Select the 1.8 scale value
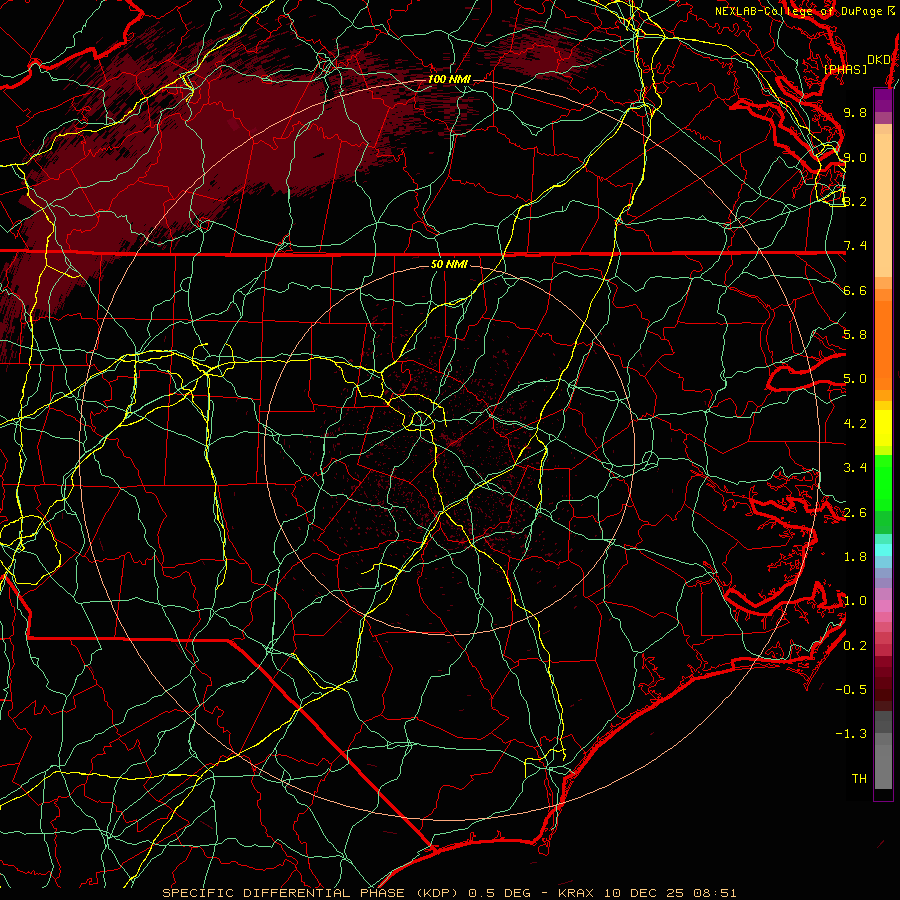 (x=855, y=557)
